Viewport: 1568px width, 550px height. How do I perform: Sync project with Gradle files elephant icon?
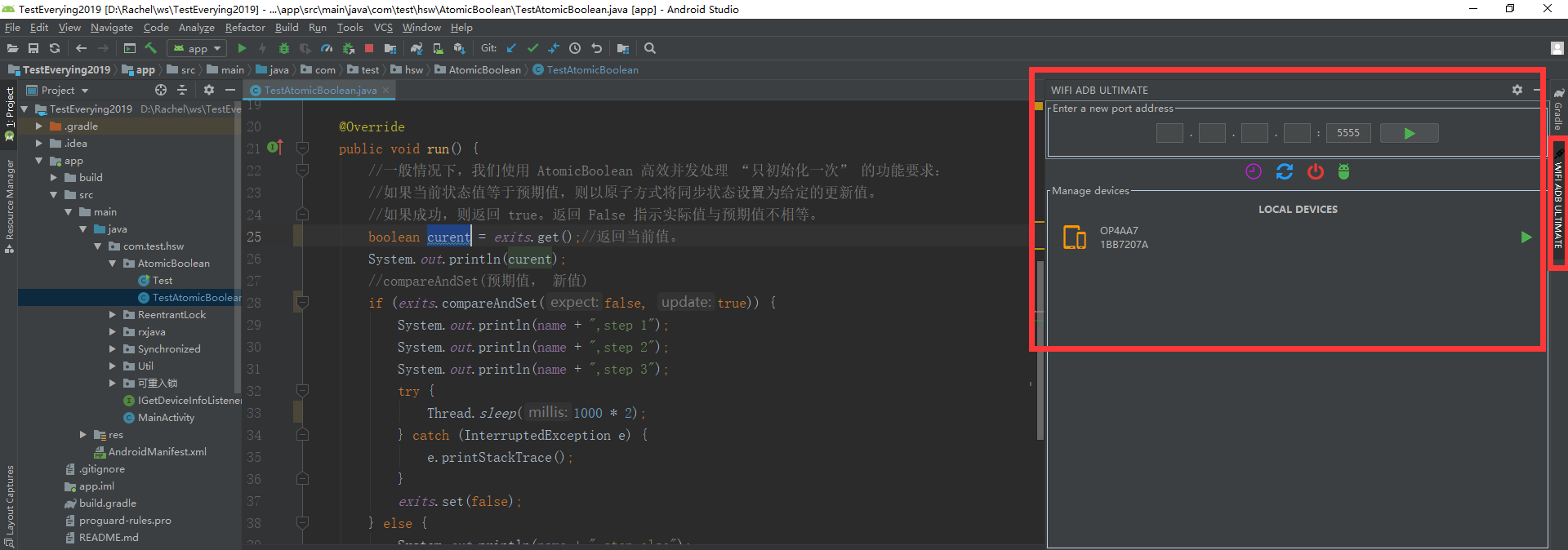(x=416, y=48)
